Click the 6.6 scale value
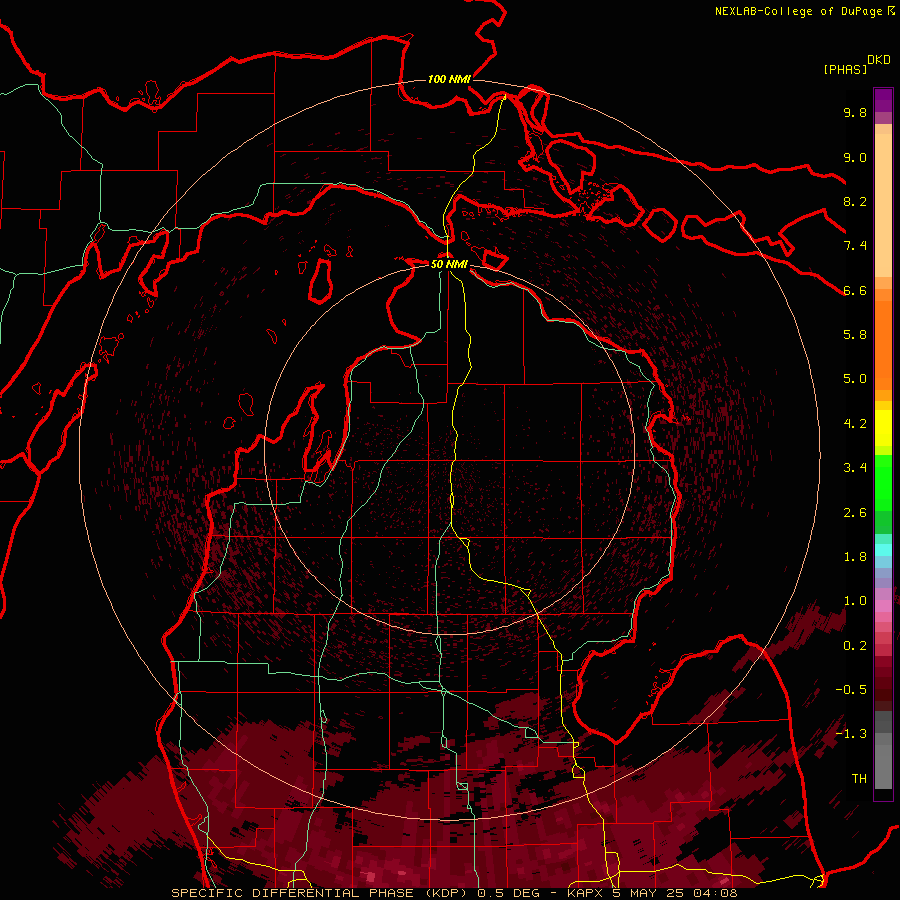The width and height of the screenshot is (900, 900). (x=855, y=290)
